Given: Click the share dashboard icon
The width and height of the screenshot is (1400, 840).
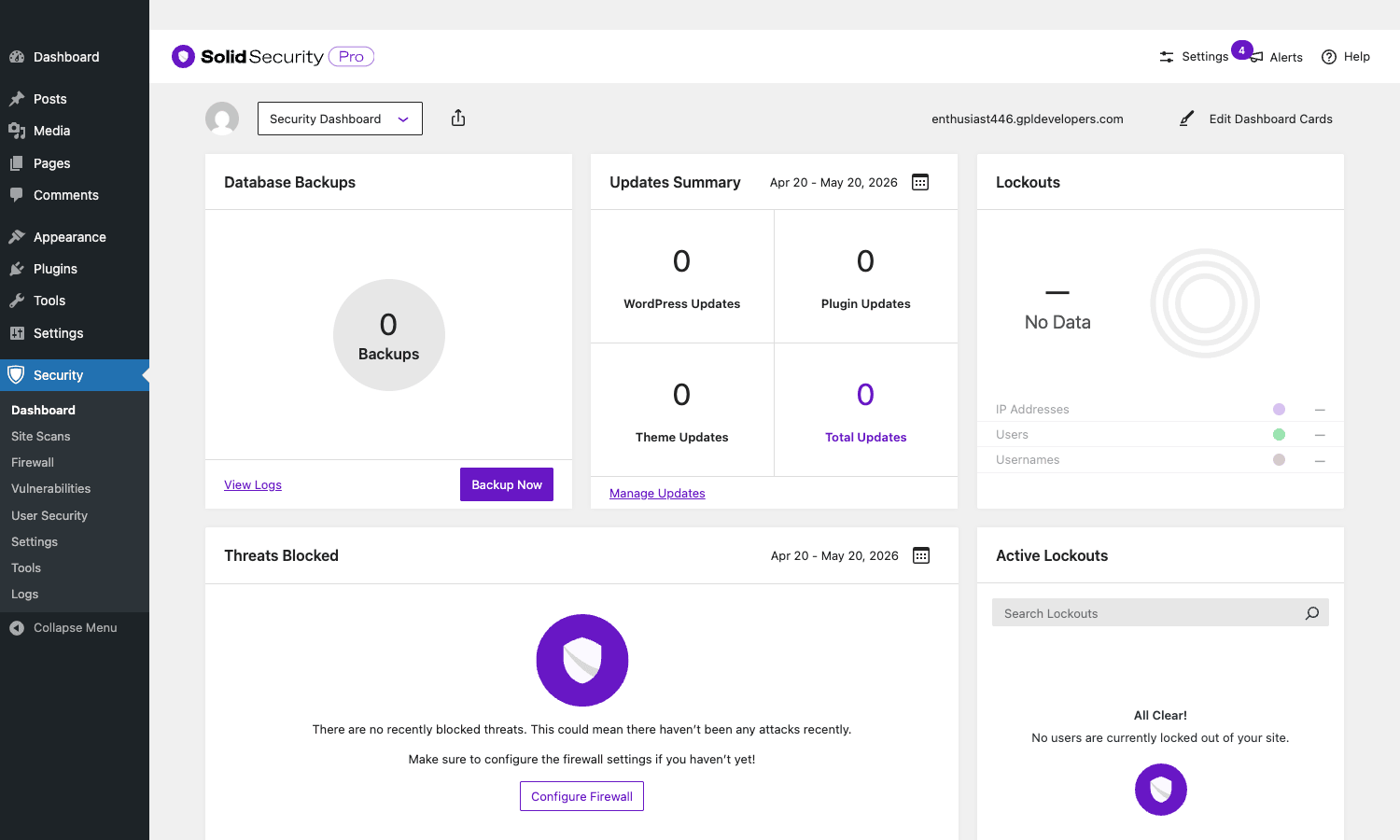Looking at the screenshot, I should 458,119.
